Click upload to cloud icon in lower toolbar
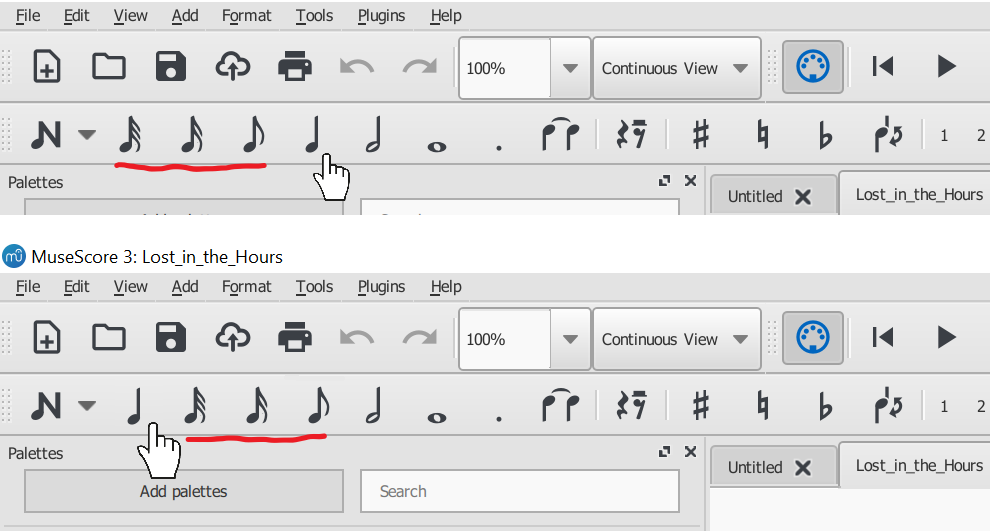This screenshot has width=990, height=531. (x=233, y=337)
